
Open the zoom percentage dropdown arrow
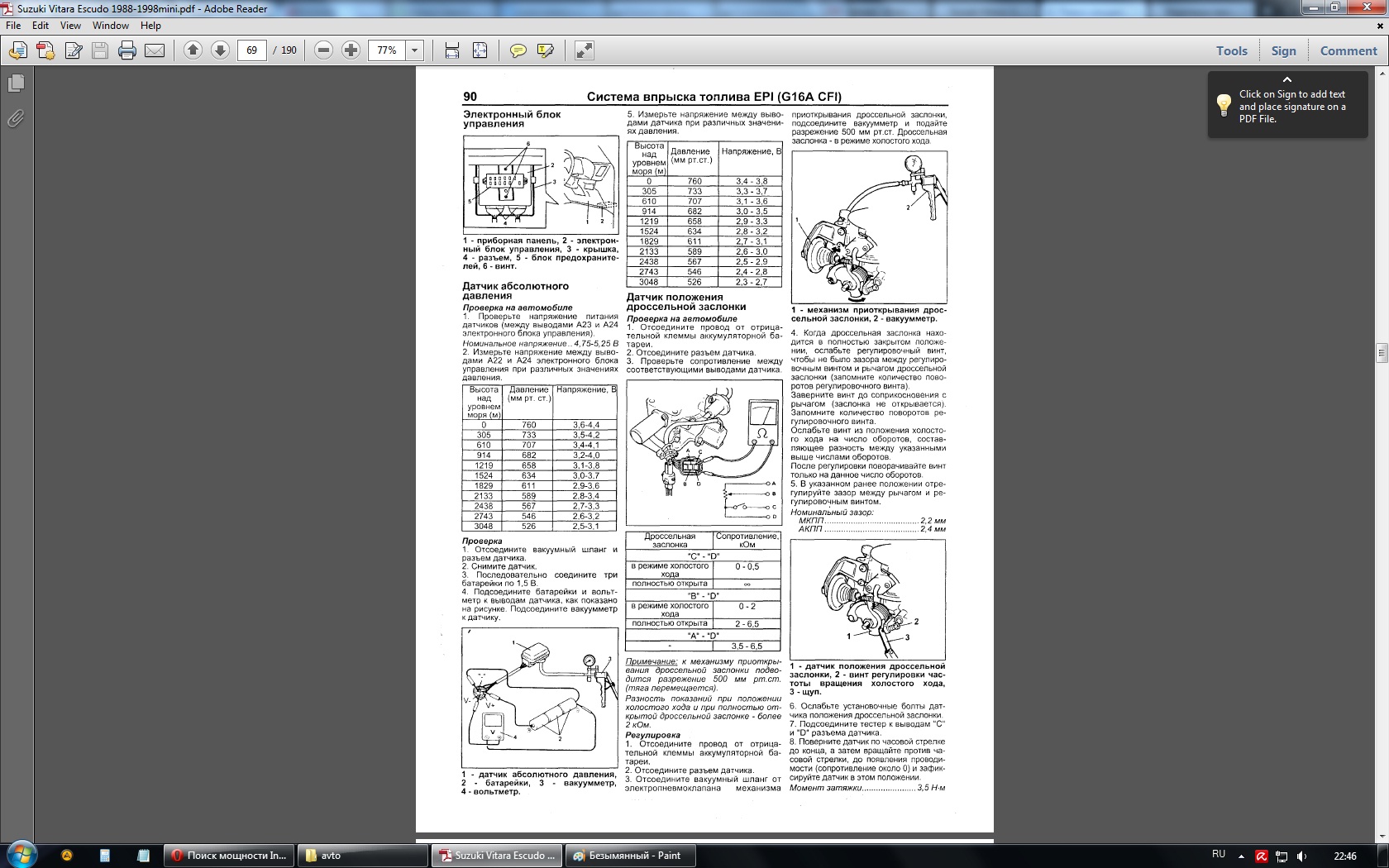coord(414,50)
